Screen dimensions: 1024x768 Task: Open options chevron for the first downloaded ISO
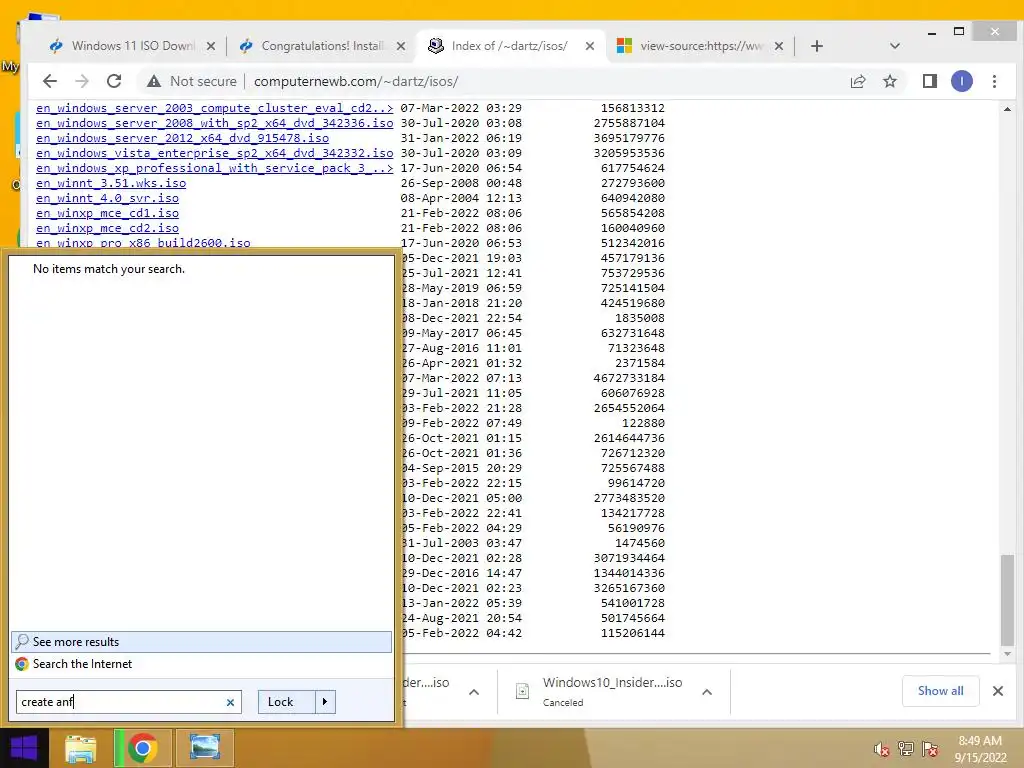pos(474,692)
